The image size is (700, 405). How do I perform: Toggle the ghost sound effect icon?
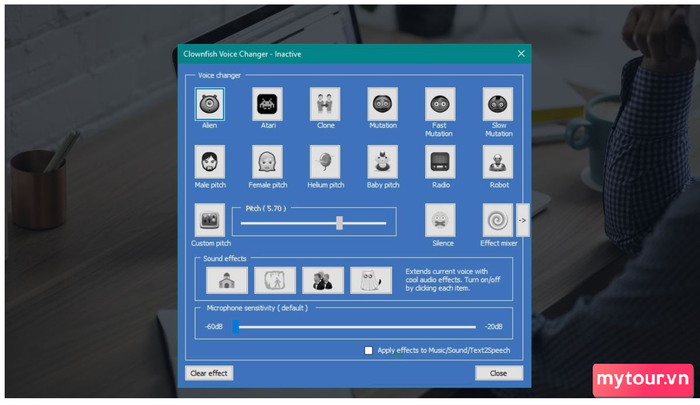[x=371, y=280]
